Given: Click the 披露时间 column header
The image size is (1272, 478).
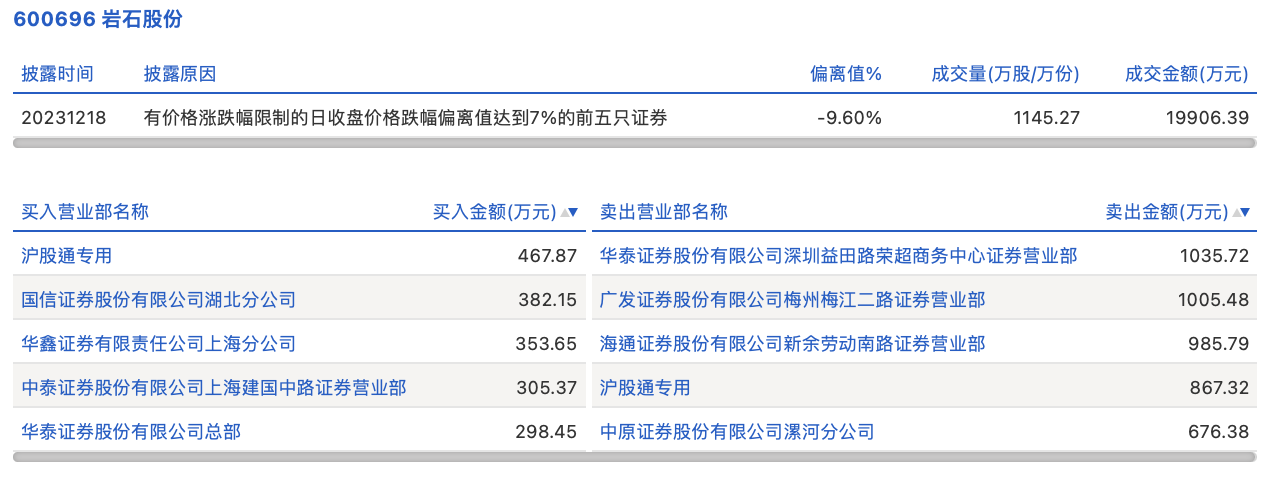Looking at the screenshot, I should click(x=57, y=74).
